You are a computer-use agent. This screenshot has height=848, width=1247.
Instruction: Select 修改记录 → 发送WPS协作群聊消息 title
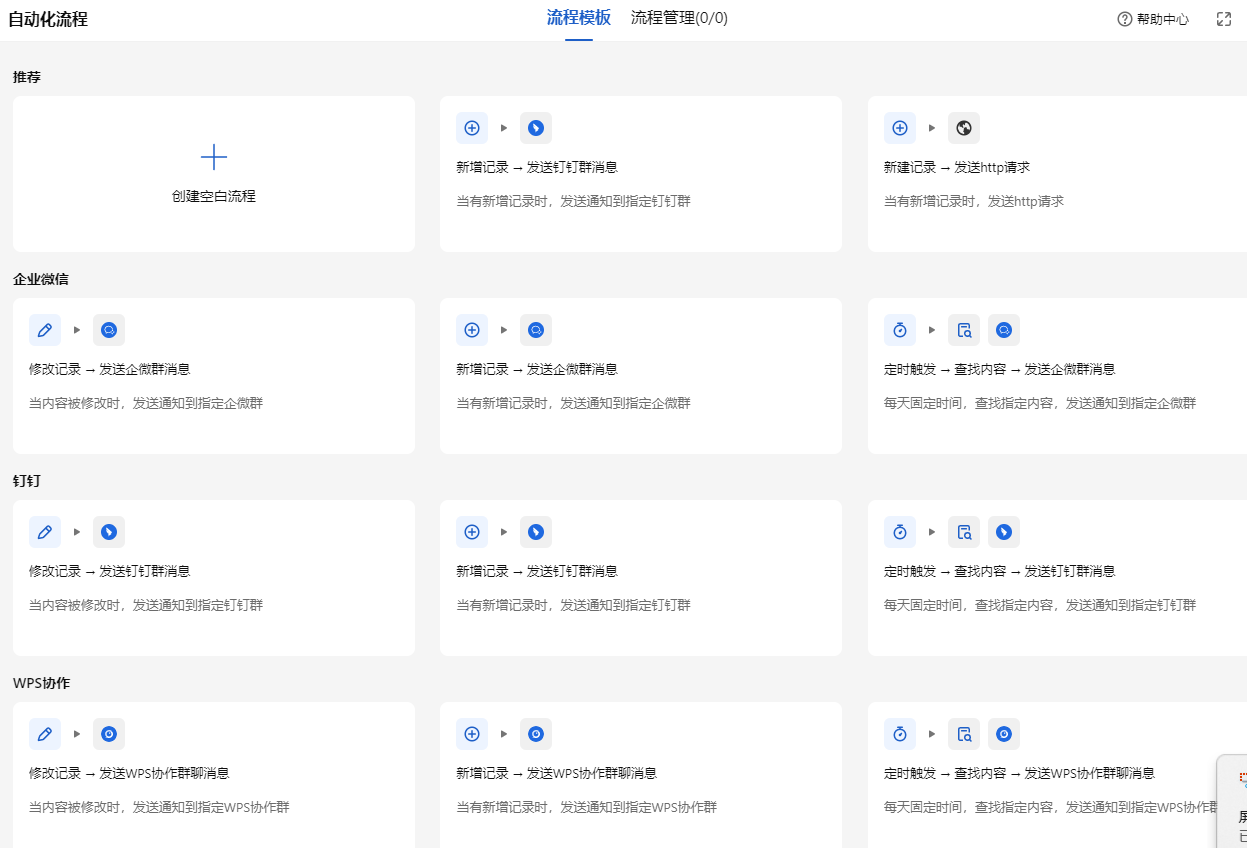click(129, 773)
